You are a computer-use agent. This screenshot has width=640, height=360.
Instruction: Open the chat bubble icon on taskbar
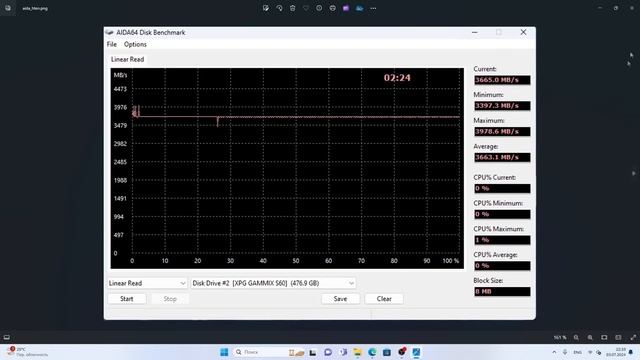(x=328, y=352)
